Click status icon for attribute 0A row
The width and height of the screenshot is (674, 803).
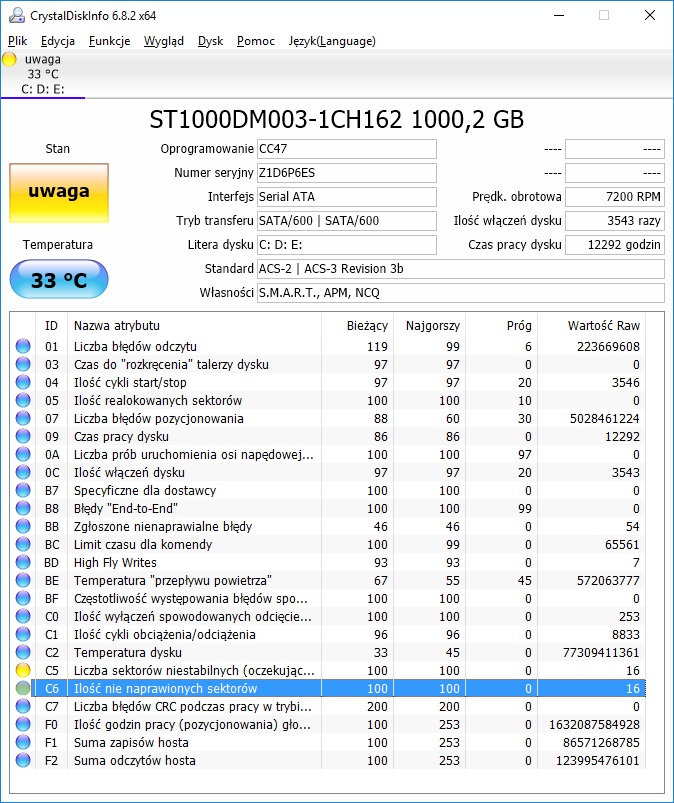coord(23,454)
